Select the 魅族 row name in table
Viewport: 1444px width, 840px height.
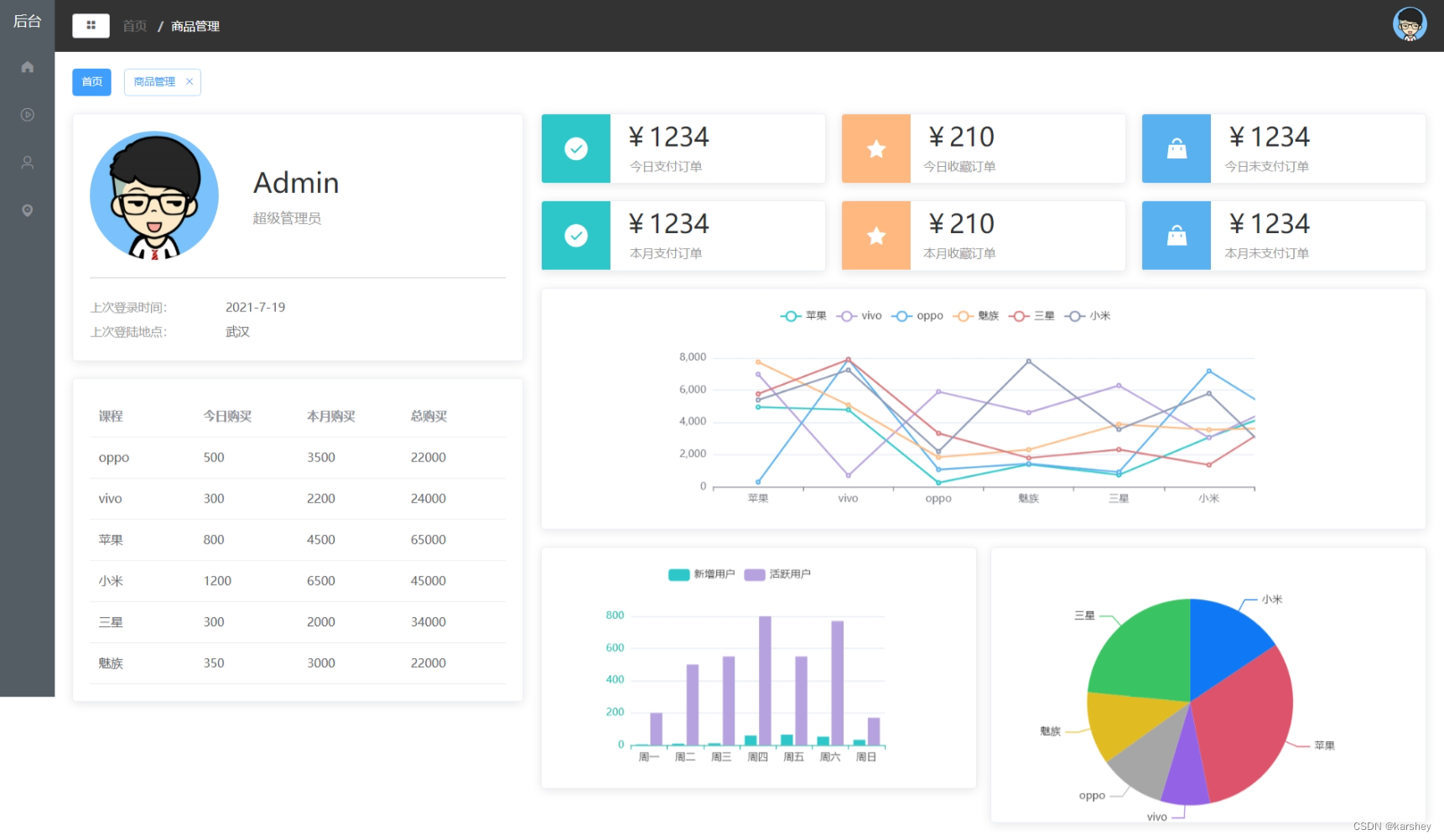pyautogui.click(x=111, y=663)
